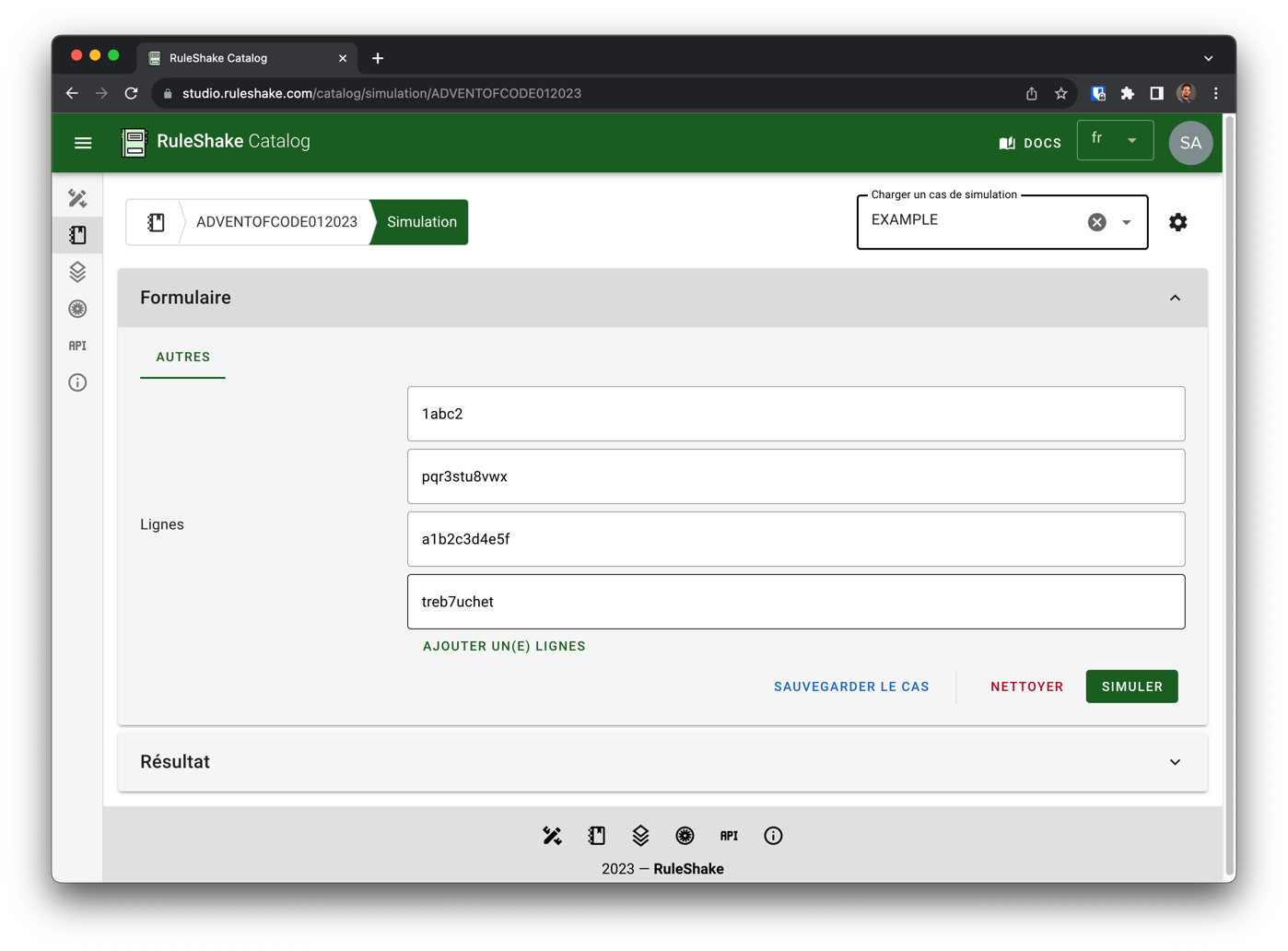The image size is (1288, 951).
Task: Click the API icon in left sidebar
Action: 77,346
